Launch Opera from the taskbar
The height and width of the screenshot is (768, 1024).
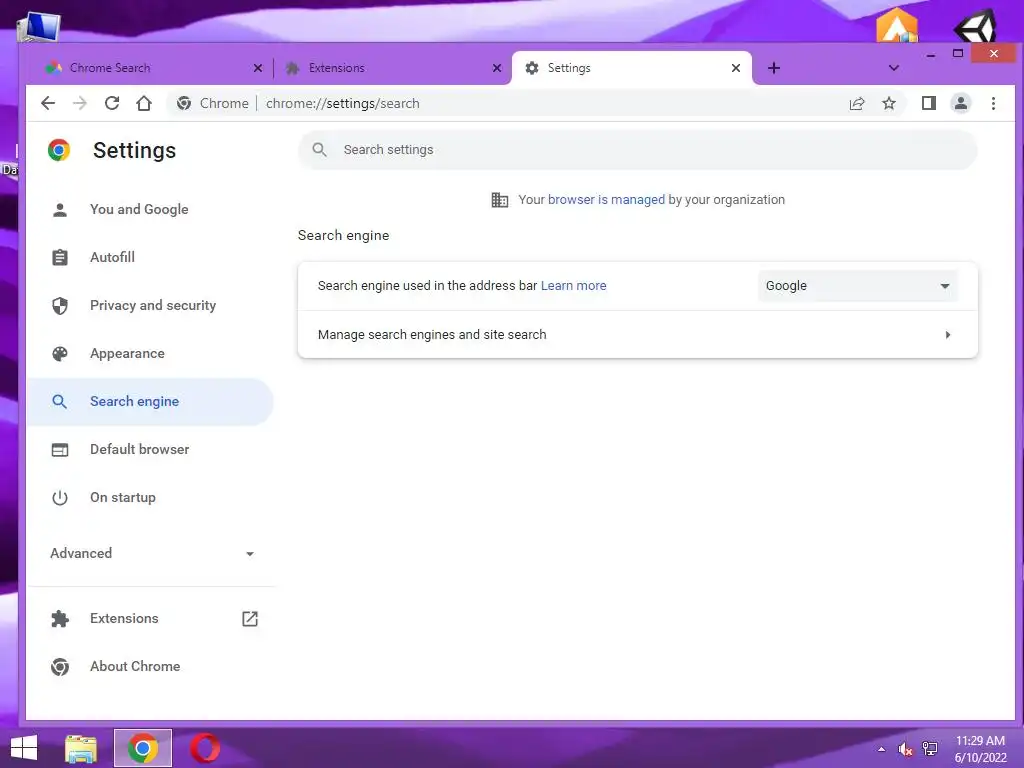click(x=204, y=748)
